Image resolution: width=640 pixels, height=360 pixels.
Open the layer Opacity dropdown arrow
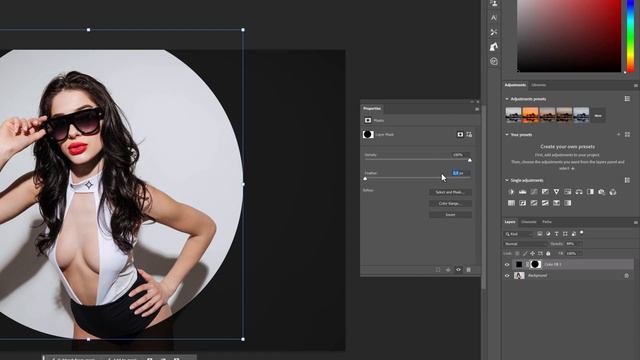(x=580, y=244)
